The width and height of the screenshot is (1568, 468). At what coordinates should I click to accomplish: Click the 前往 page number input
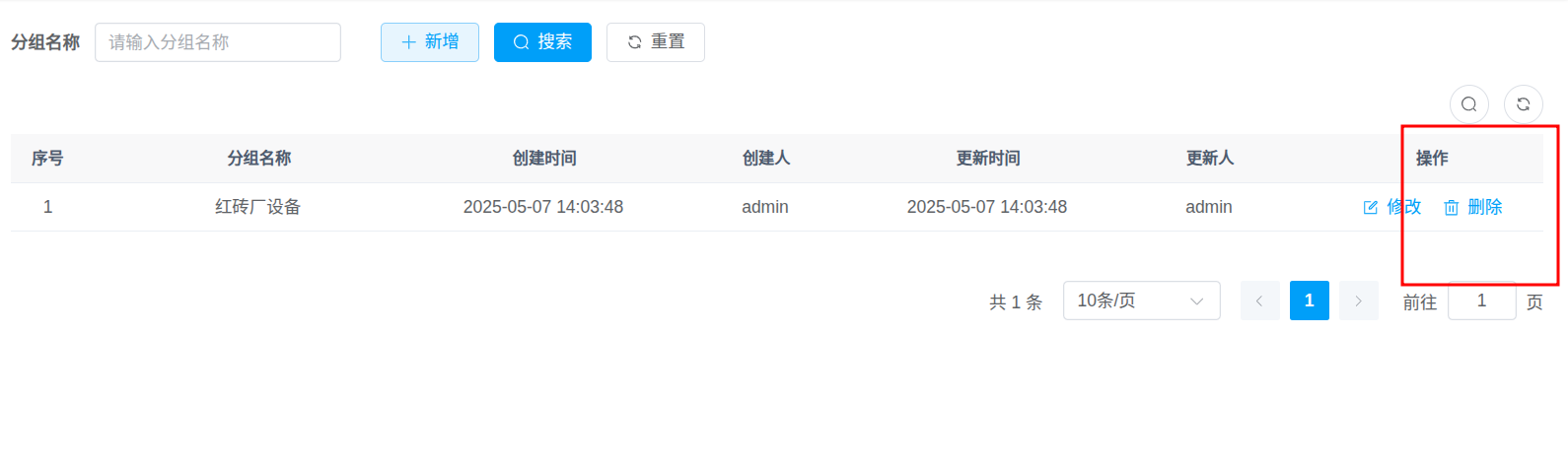pyautogui.click(x=1481, y=301)
